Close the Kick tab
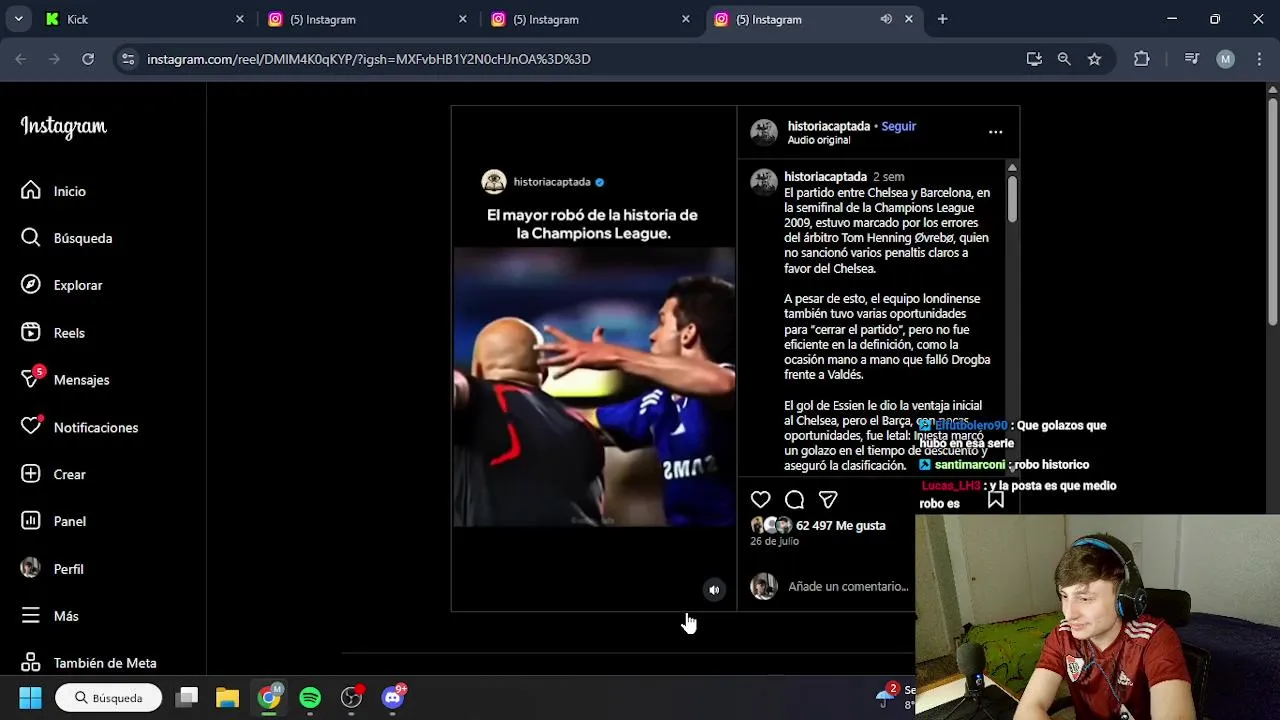1280x720 pixels. (x=240, y=19)
